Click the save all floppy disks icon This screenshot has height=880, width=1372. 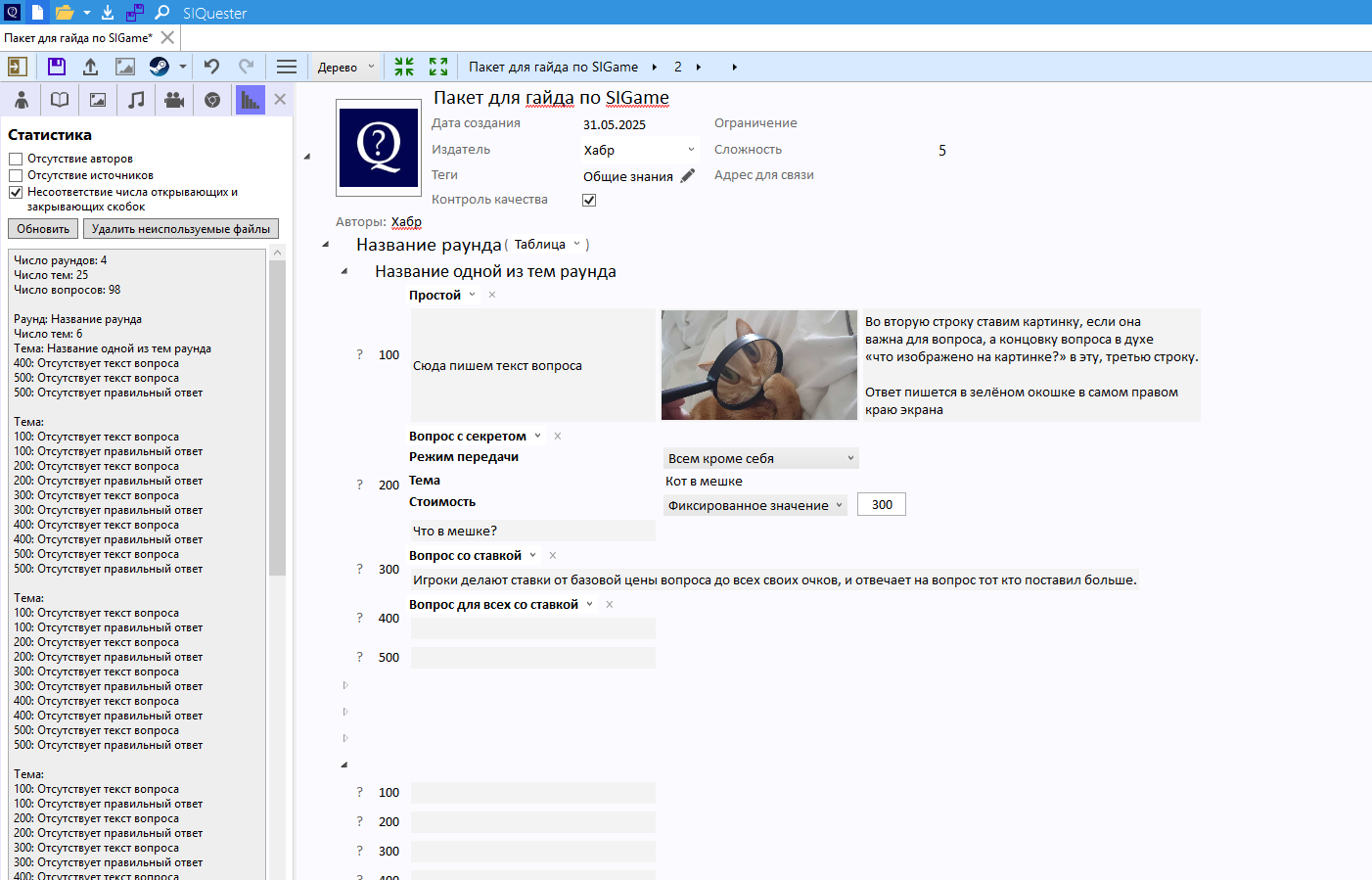[x=135, y=13]
